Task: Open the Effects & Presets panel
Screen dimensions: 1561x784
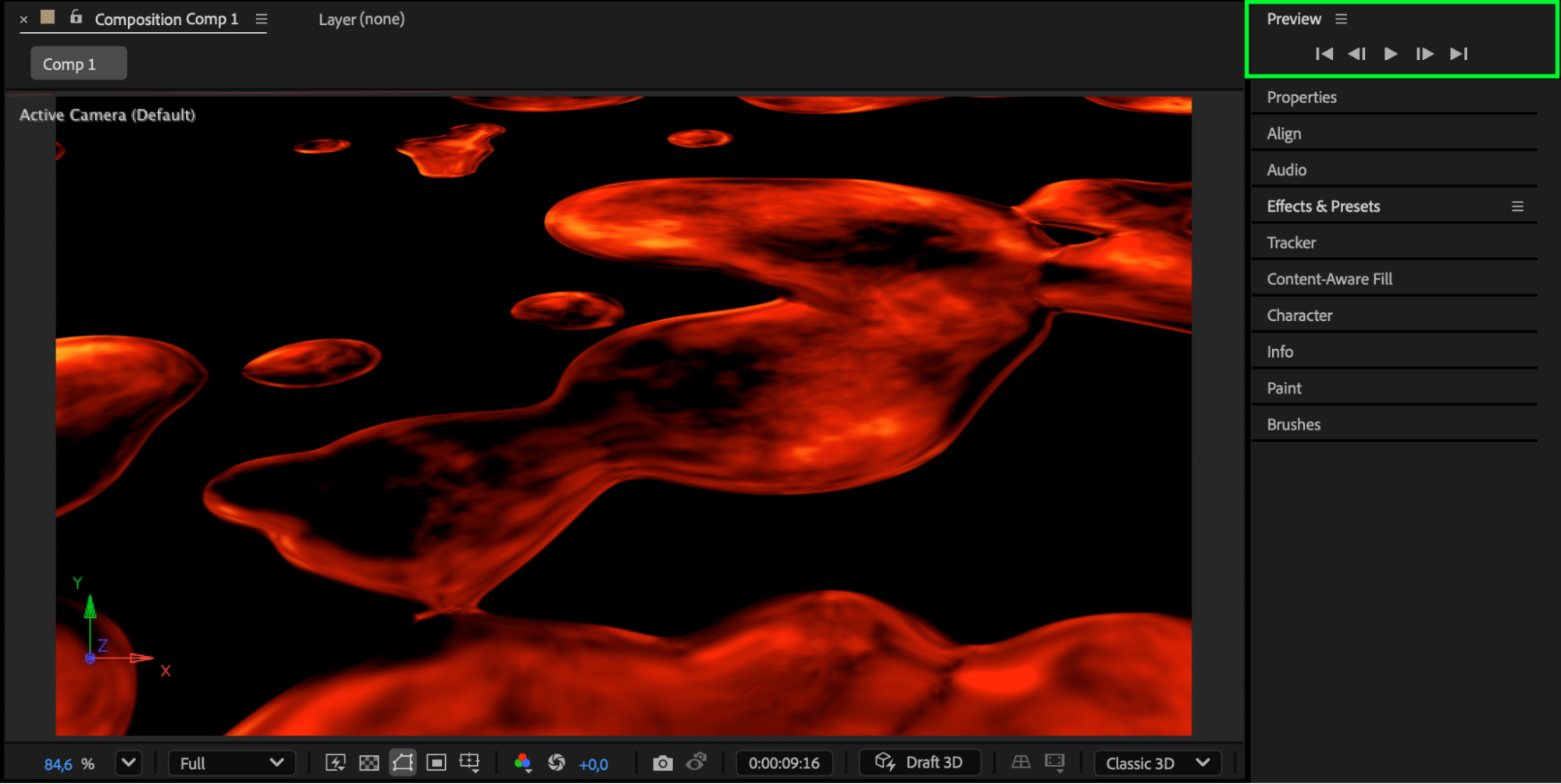Action: coord(1323,206)
